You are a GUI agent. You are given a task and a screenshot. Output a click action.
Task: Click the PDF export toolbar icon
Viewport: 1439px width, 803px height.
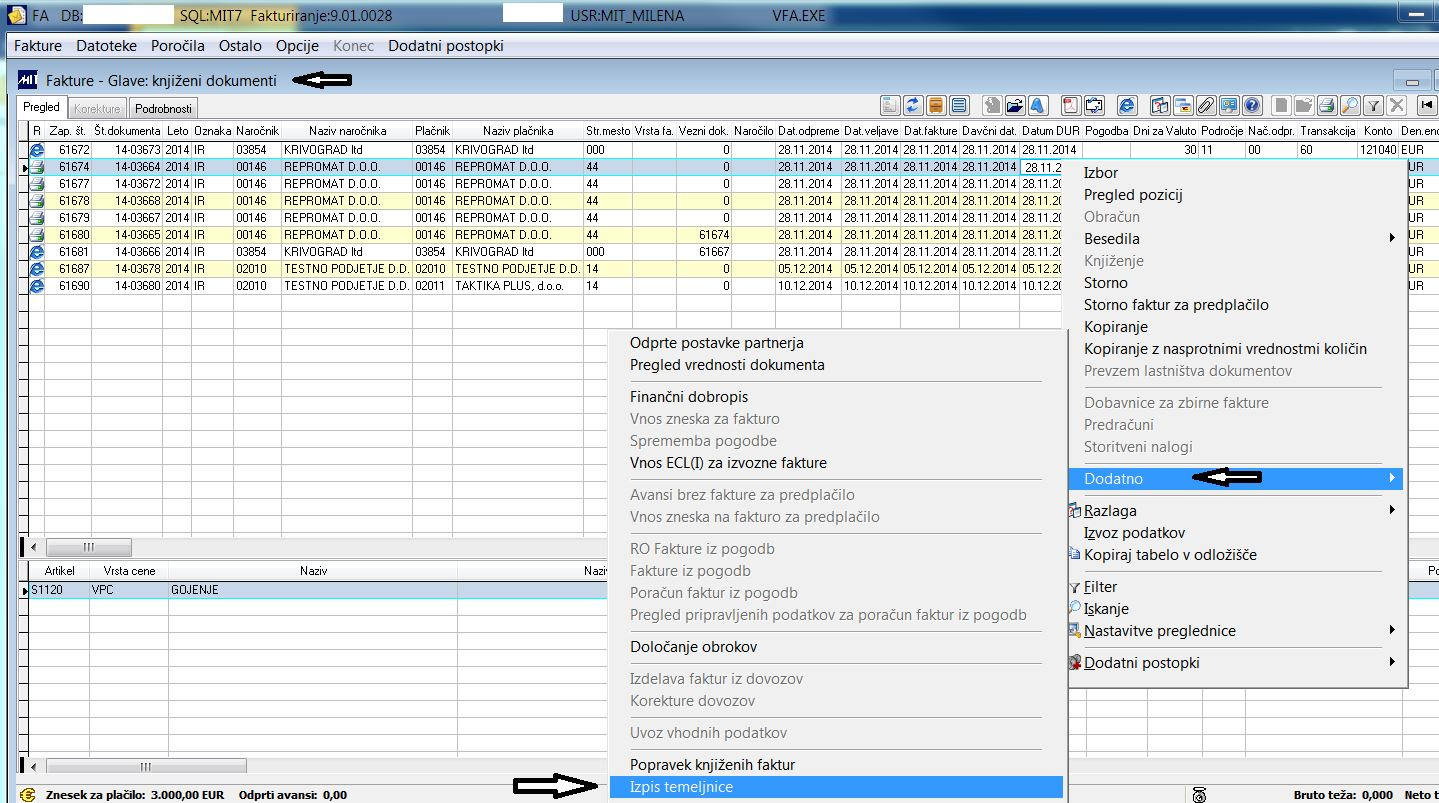[x=1071, y=106]
